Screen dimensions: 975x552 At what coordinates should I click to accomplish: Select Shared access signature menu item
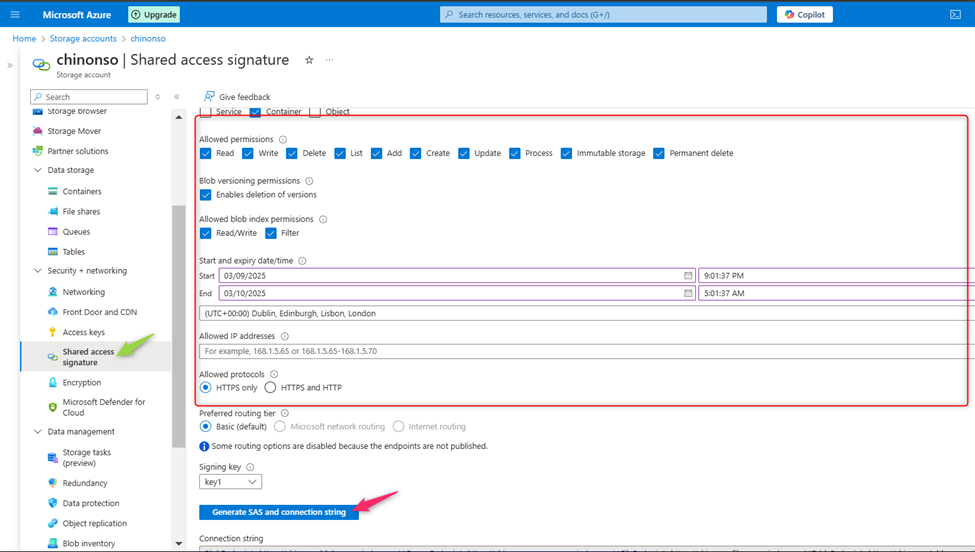tap(95, 357)
